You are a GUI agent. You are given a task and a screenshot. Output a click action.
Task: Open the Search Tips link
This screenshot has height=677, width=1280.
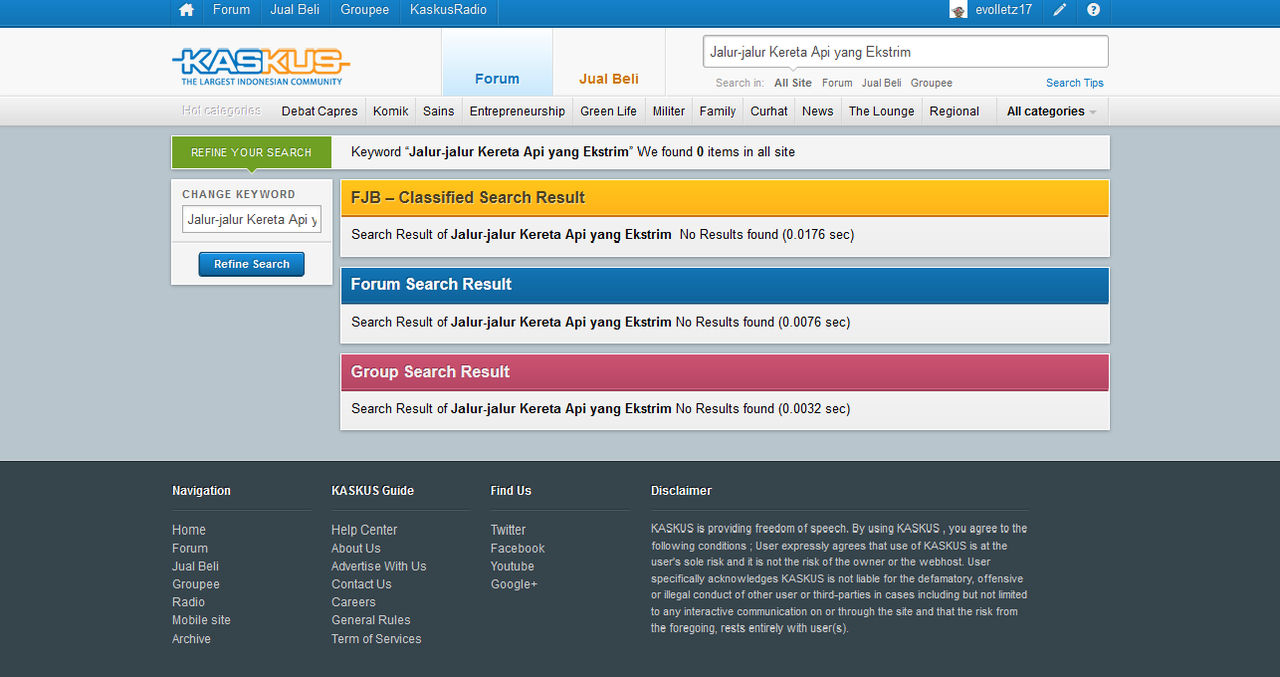point(1075,83)
